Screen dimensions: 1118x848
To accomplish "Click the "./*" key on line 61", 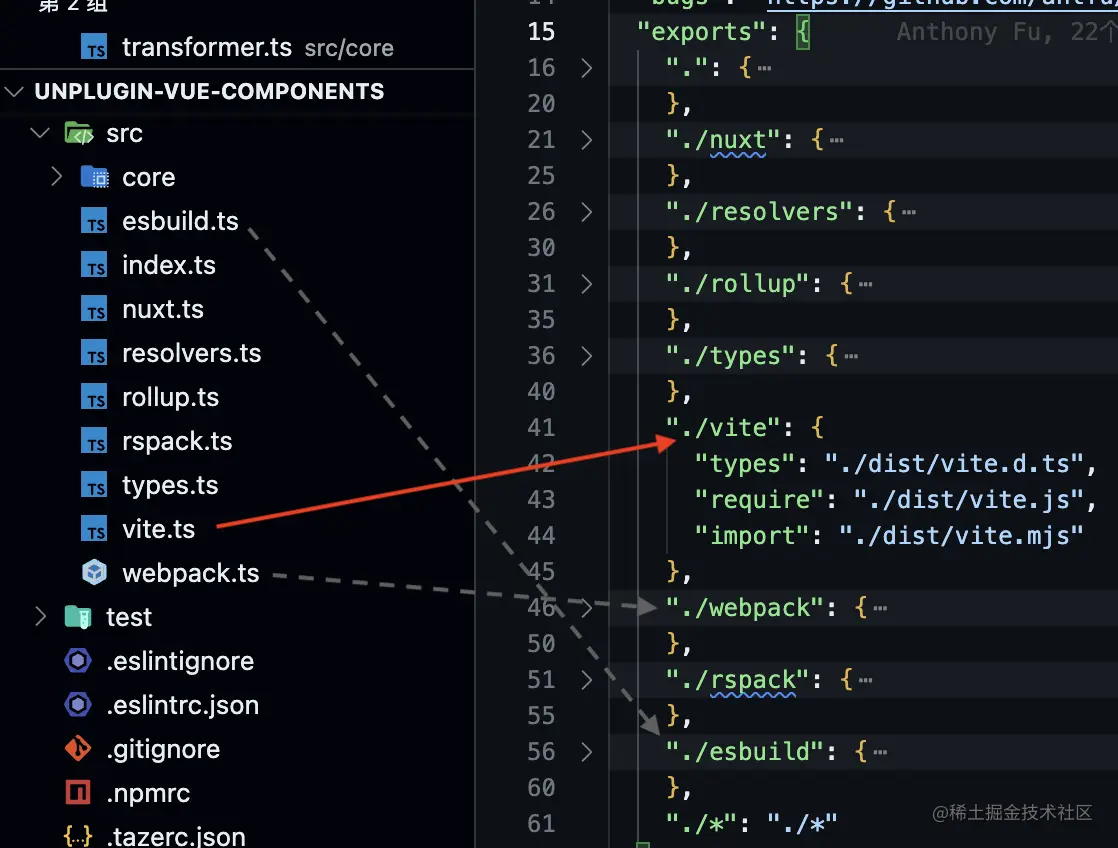I will pyautogui.click(x=702, y=824).
